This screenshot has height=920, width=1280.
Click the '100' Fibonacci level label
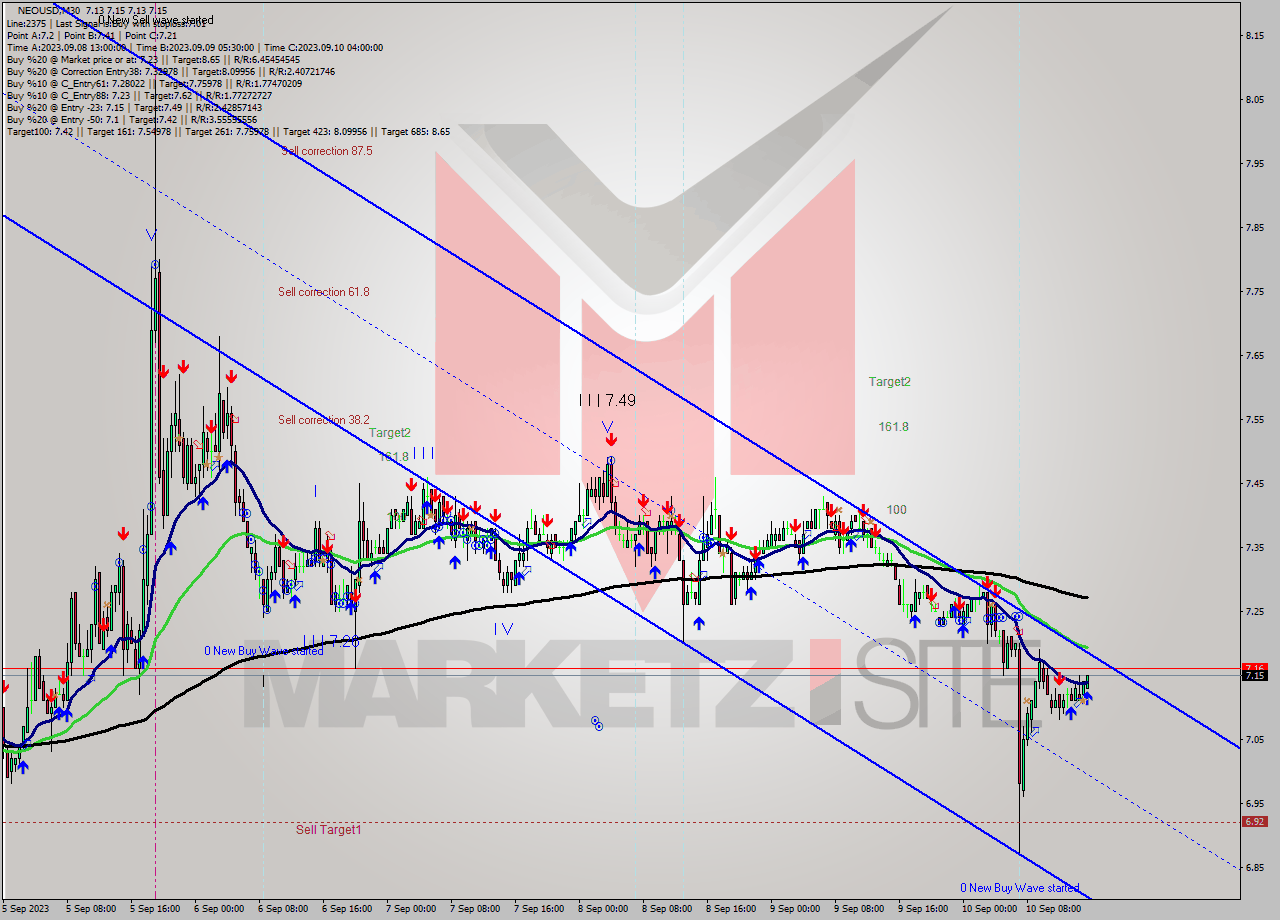click(x=897, y=510)
